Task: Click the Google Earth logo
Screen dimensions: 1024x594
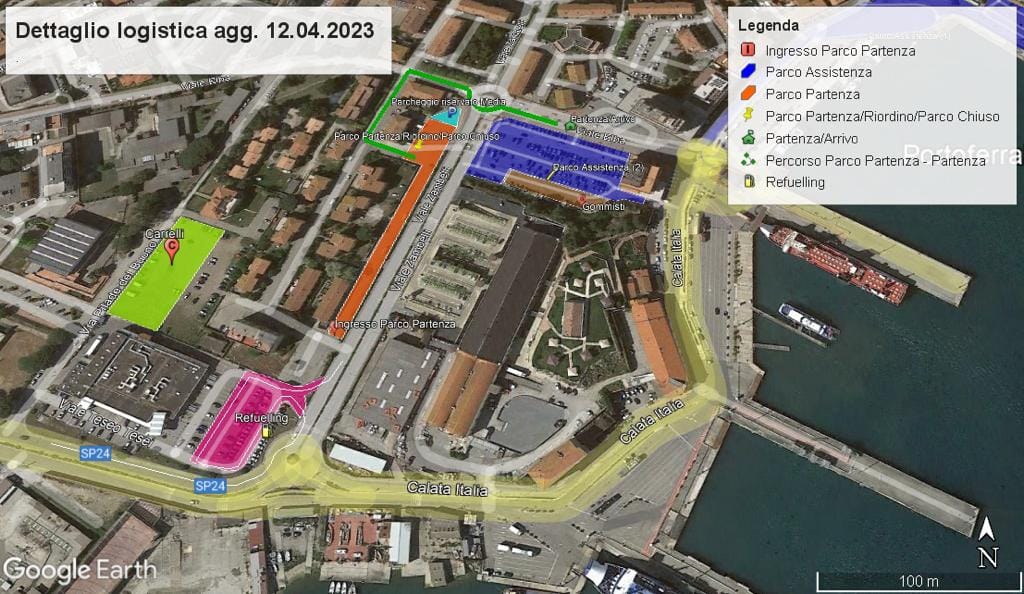Action: pyautogui.click(x=80, y=570)
